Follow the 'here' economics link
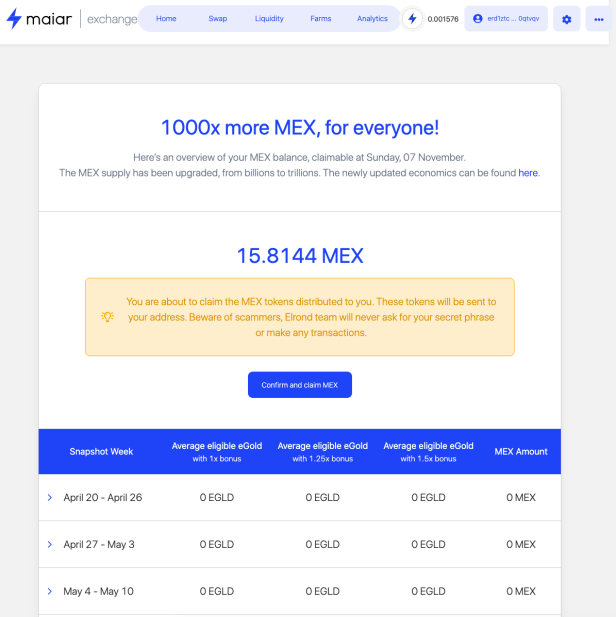Image resolution: width=616 pixels, height=617 pixels. 528,173
